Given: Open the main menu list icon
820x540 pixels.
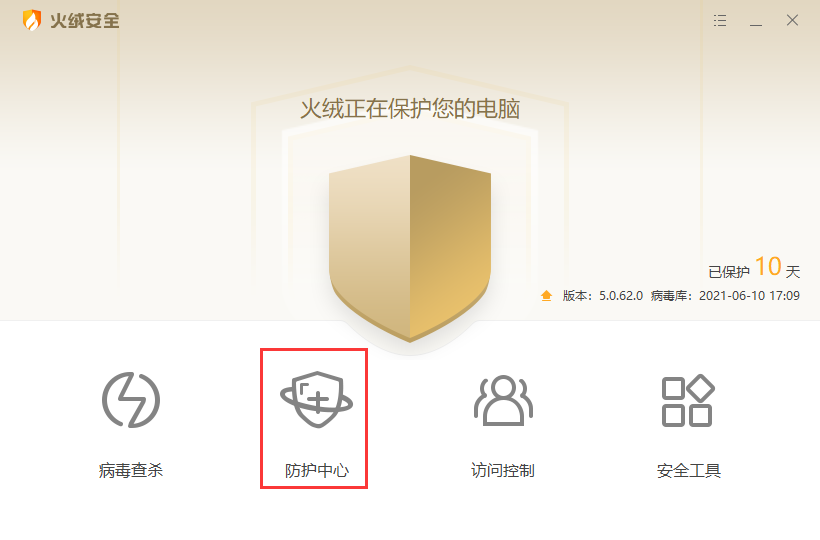Looking at the screenshot, I should click(720, 20).
